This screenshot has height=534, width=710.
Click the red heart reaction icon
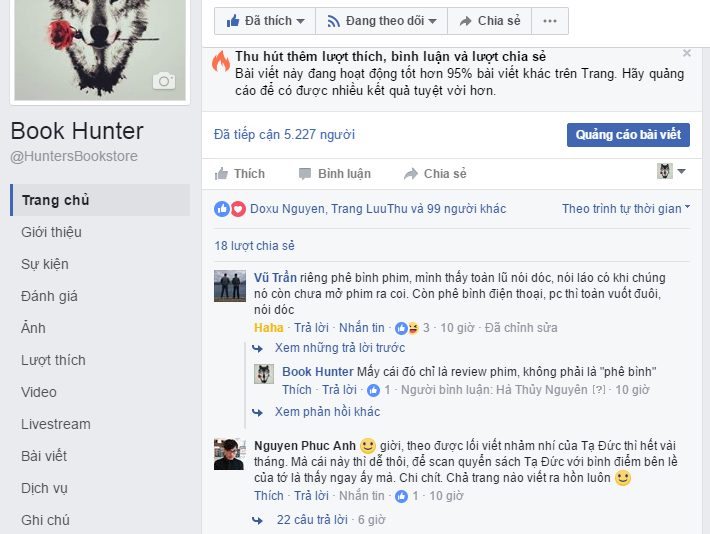pyautogui.click(x=238, y=209)
